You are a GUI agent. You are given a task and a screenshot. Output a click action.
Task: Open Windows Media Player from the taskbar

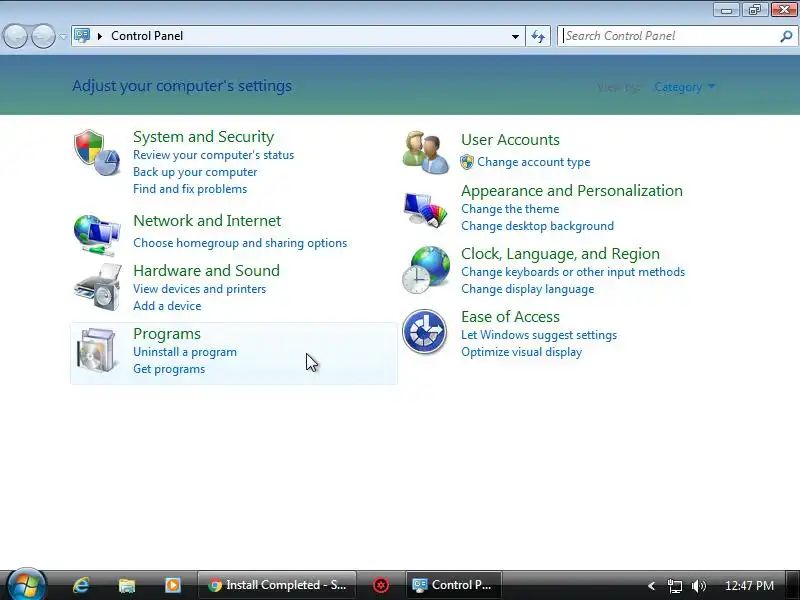click(172, 585)
